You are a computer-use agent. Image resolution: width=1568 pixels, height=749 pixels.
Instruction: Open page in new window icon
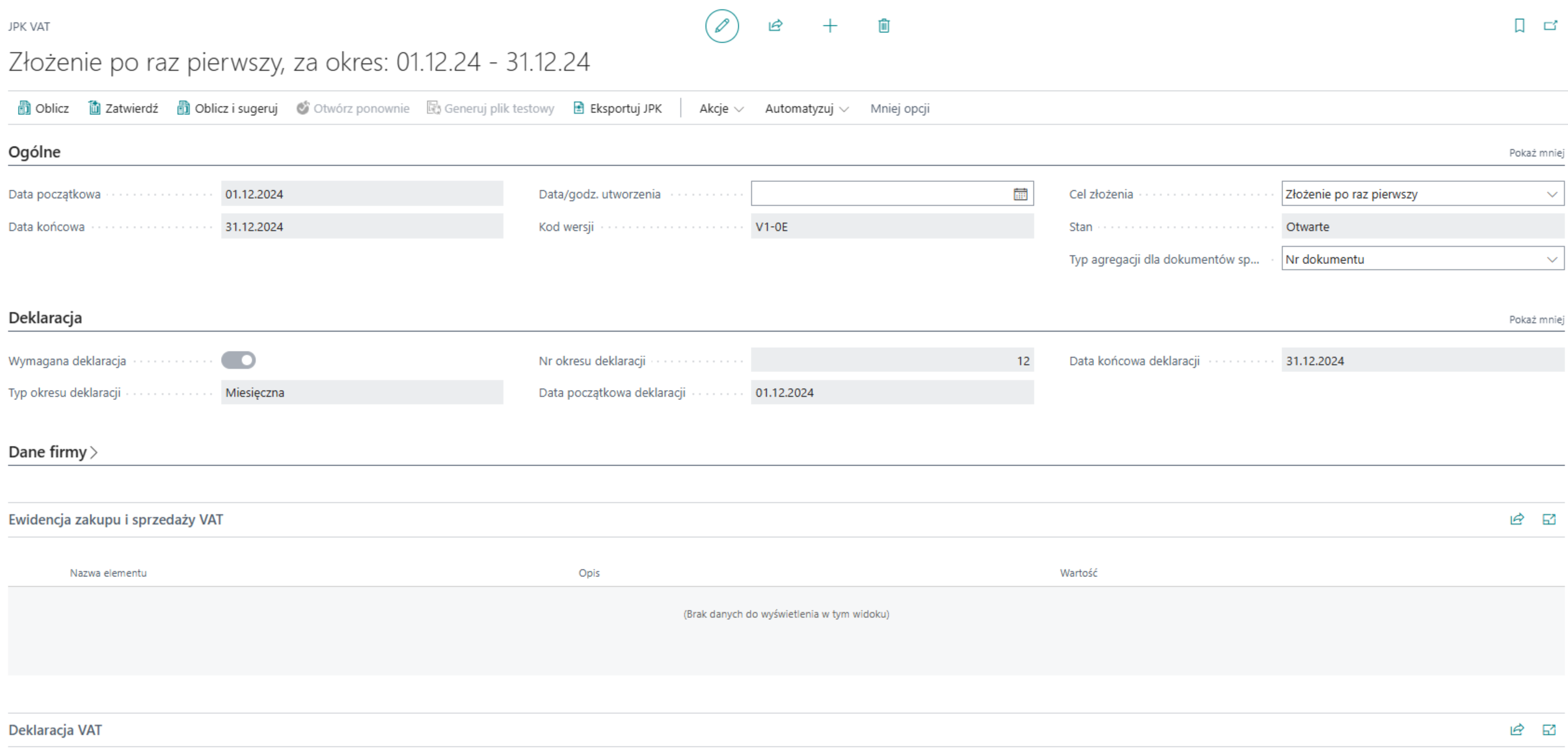tap(1550, 26)
